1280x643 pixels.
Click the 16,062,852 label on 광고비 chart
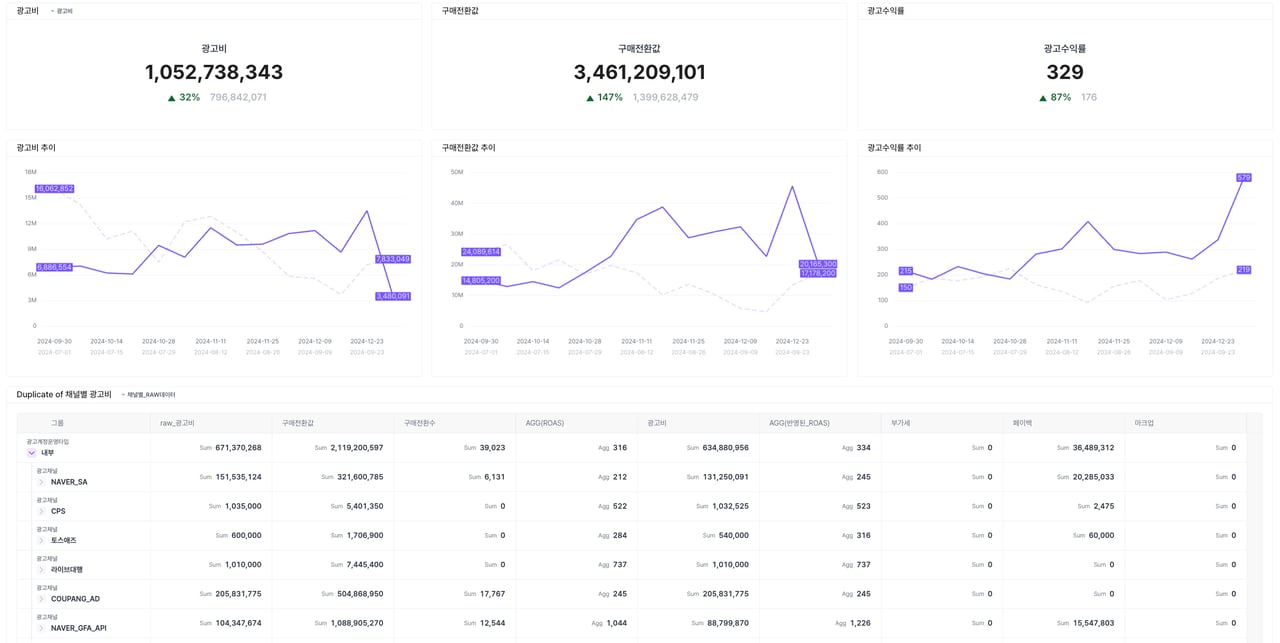point(54,189)
